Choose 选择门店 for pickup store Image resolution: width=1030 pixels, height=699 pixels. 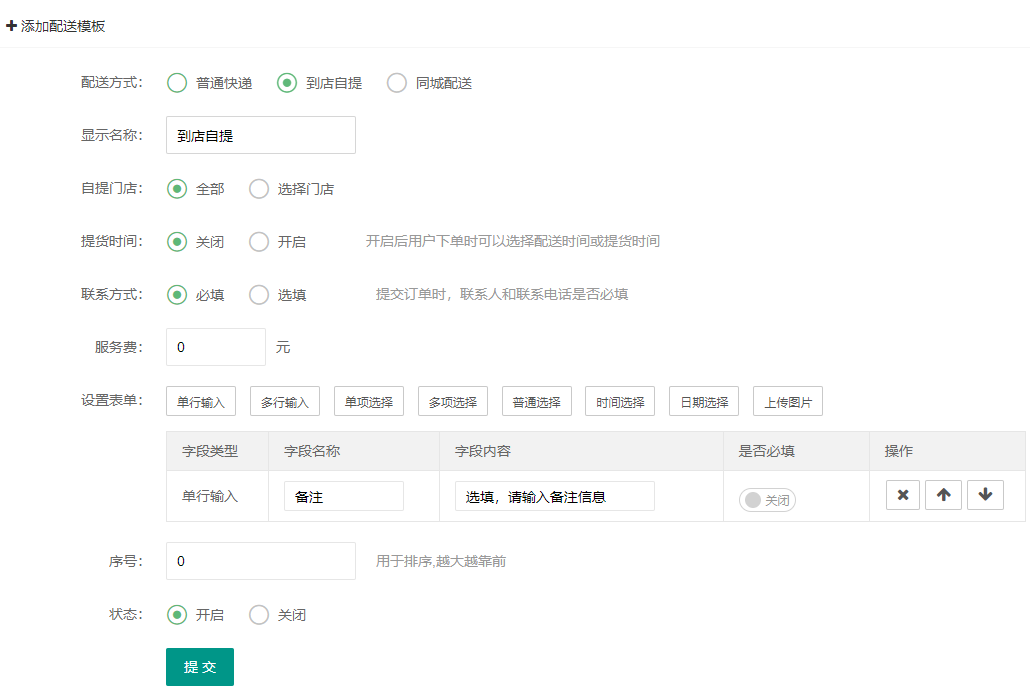(x=260, y=189)
